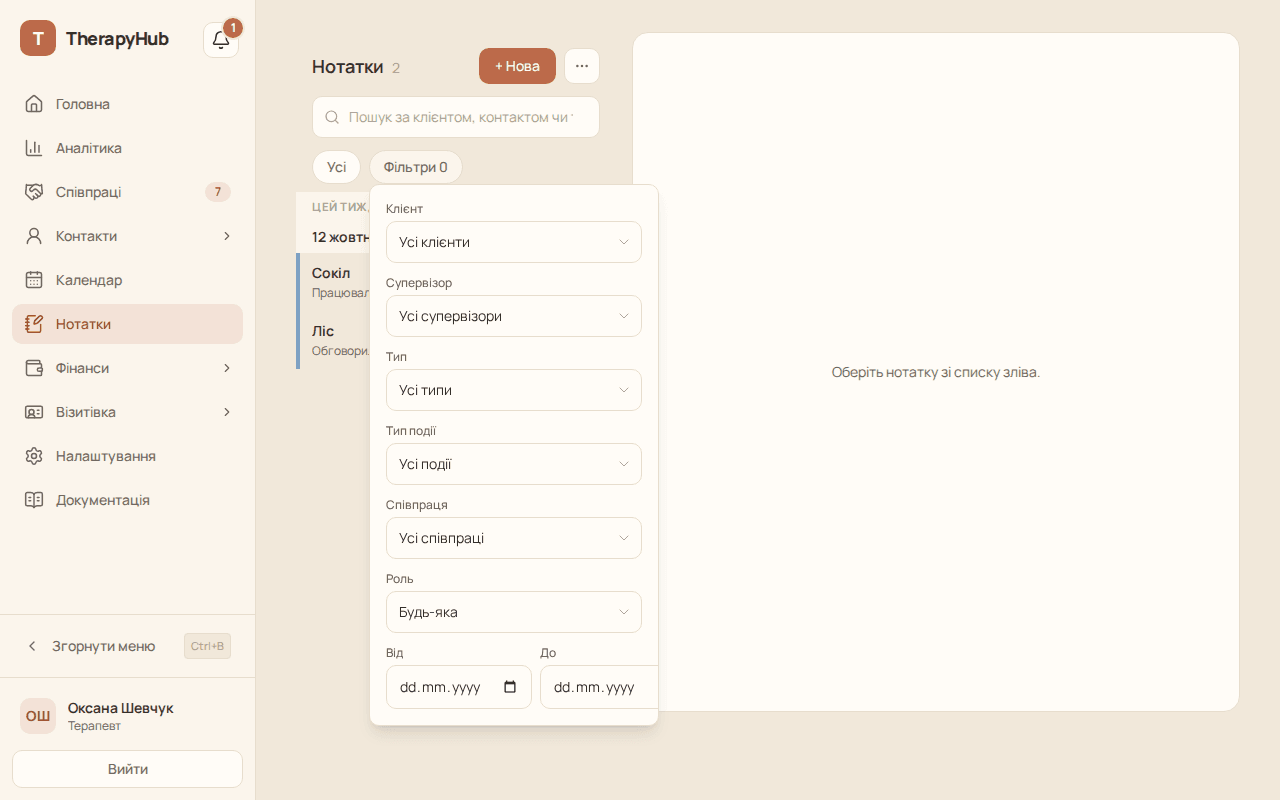Collapse the menu with Згорнути меню

[x=127, y=646]
